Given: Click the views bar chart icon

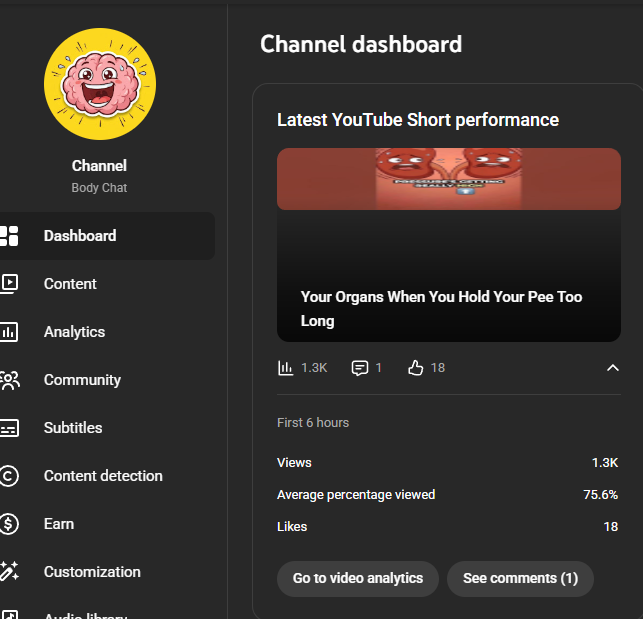Looking at the screenshot, I should tap(286, 368).
